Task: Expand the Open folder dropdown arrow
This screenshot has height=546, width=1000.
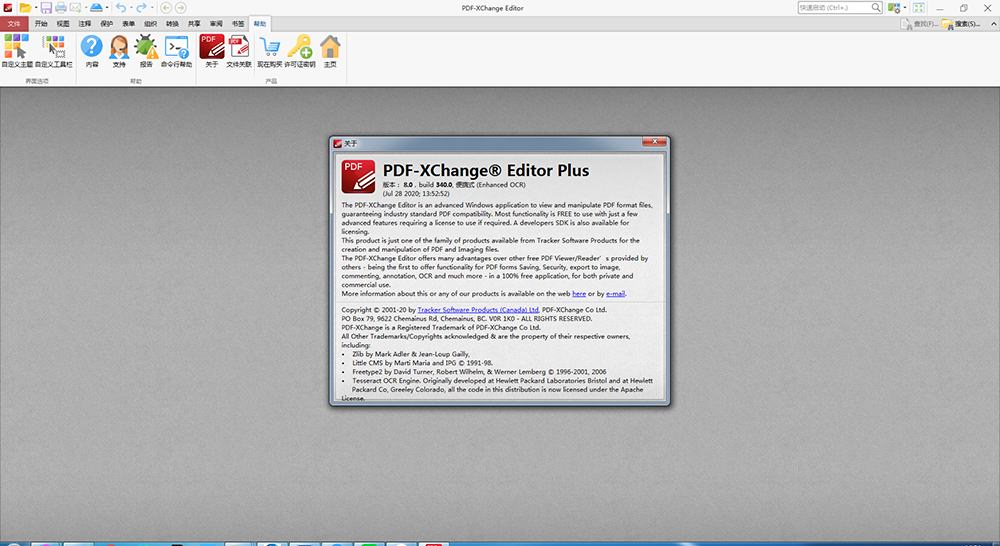Action: [35, 8]
